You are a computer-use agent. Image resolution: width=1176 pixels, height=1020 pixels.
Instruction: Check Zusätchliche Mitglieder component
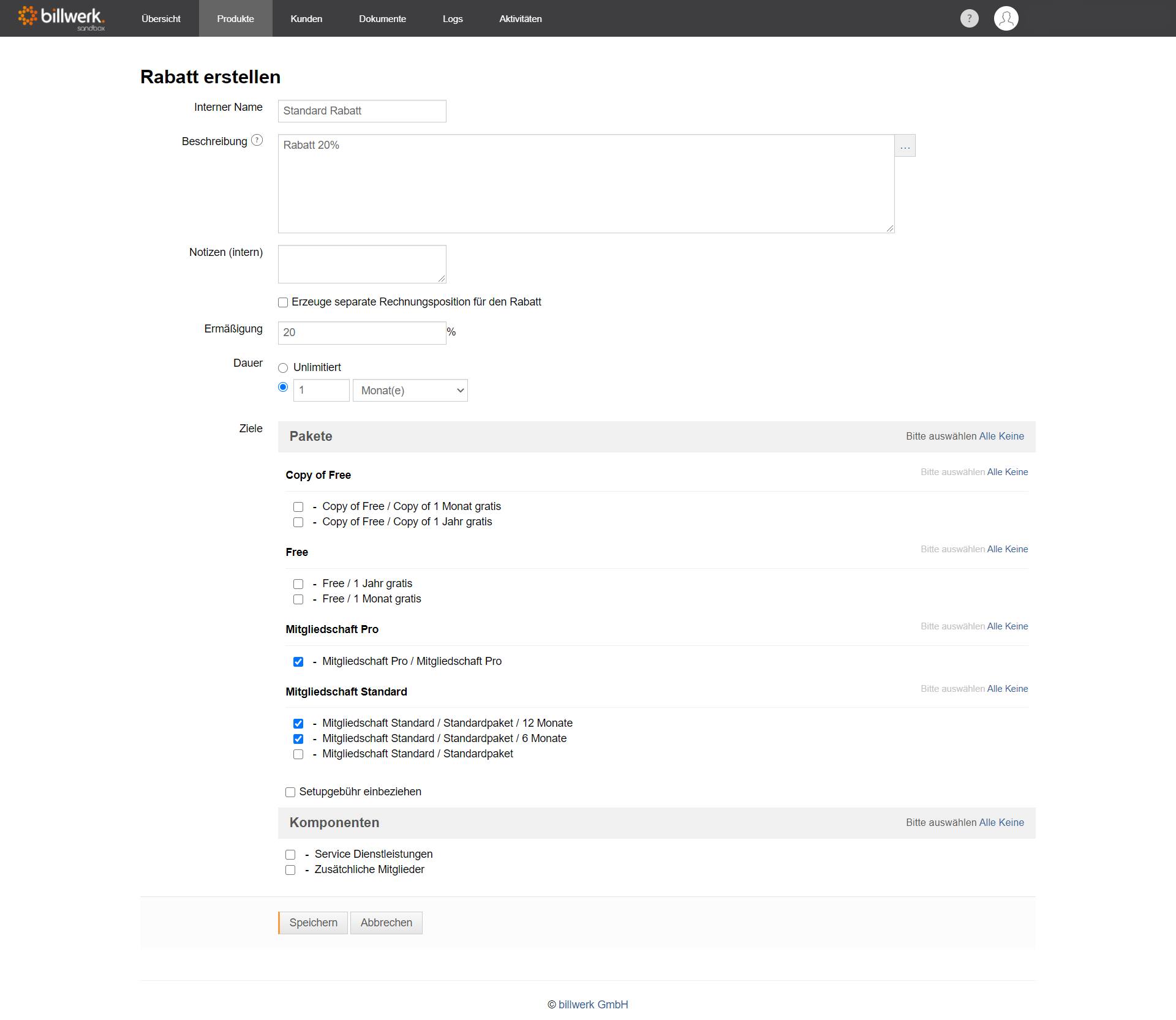coord(290,870)
